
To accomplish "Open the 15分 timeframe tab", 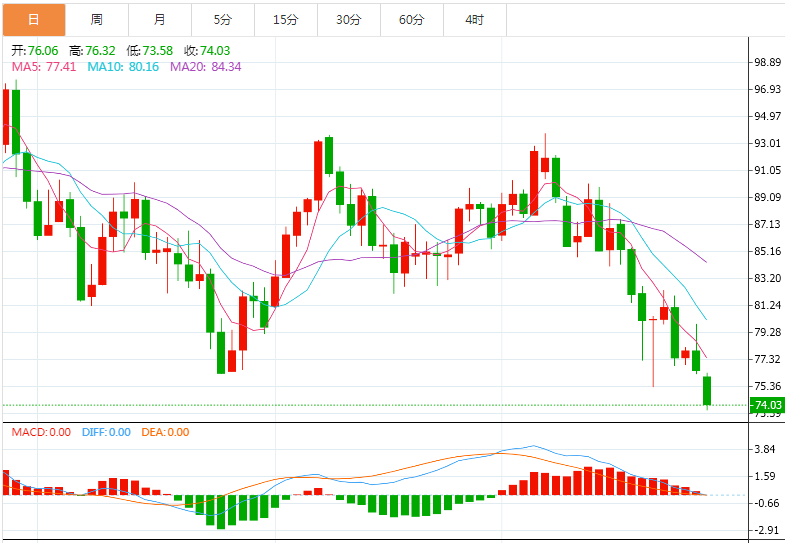I will click(286, 20).
